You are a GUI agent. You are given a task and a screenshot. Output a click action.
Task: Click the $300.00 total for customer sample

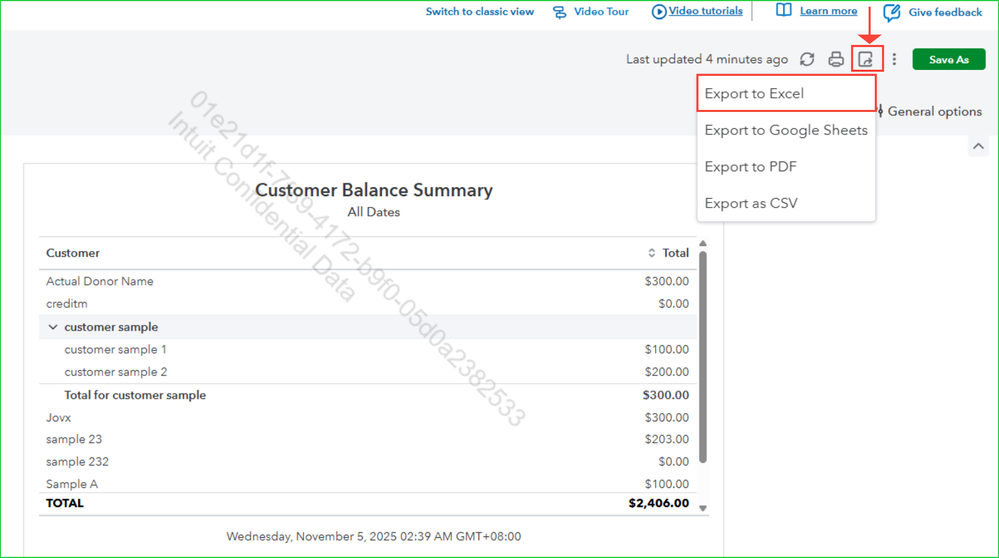[666, 395]
